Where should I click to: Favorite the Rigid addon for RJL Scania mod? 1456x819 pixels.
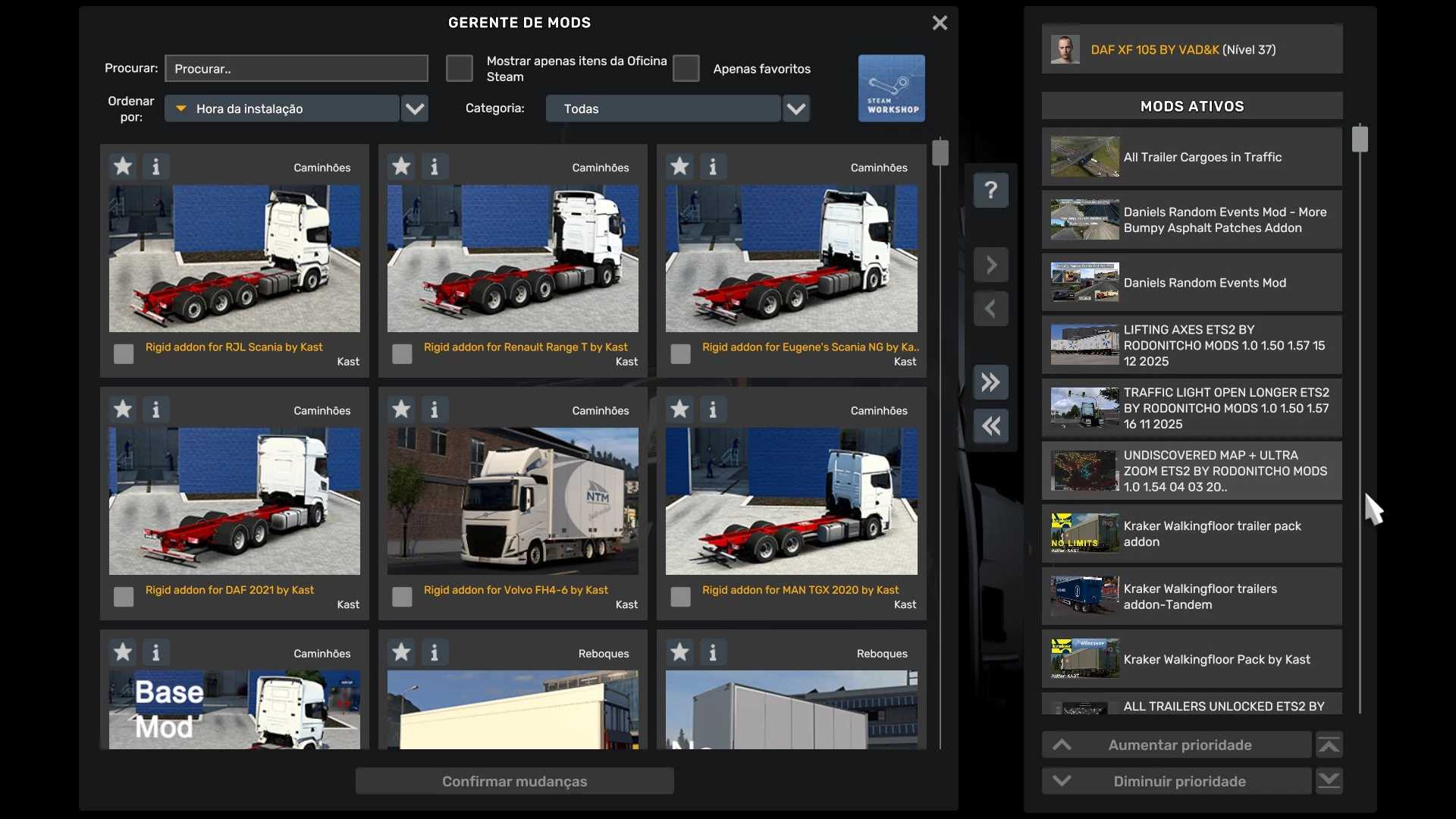click(123, 166)
